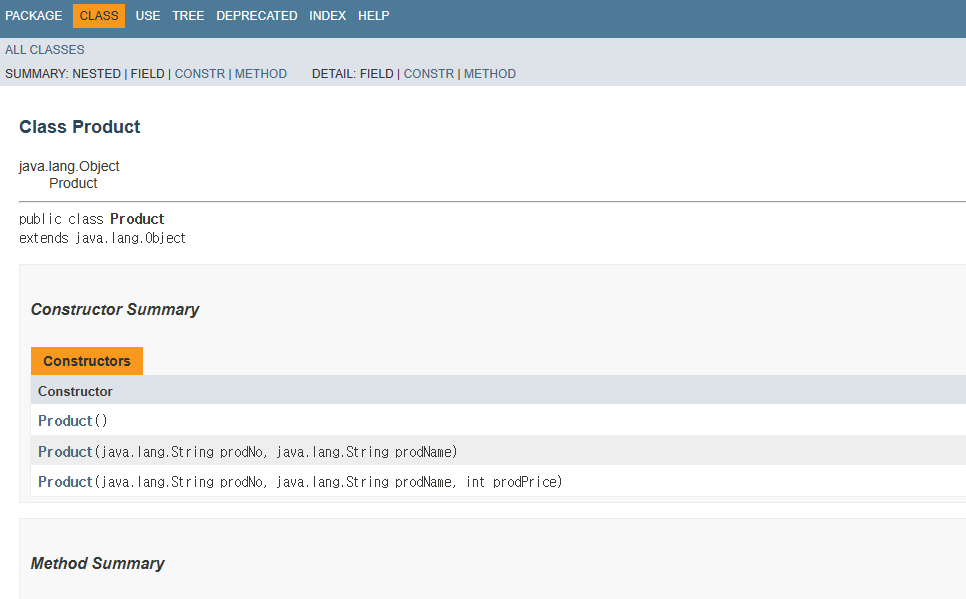Viewport: 966px width, 599px height.
Task: Open the DEPRECATED list page
Action: (x=257, y=16)
